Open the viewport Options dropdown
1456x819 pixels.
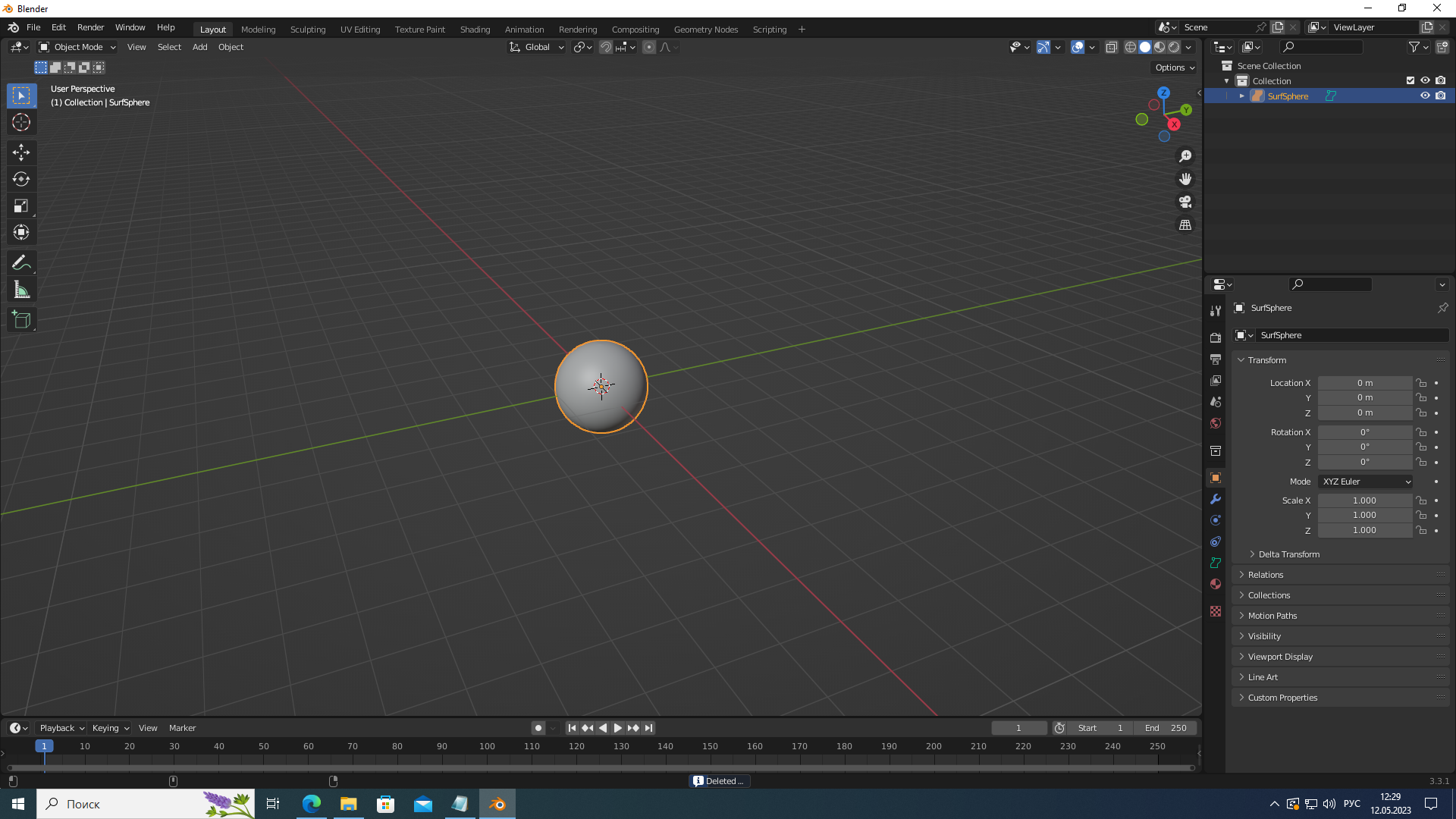tap(1175, 67)
